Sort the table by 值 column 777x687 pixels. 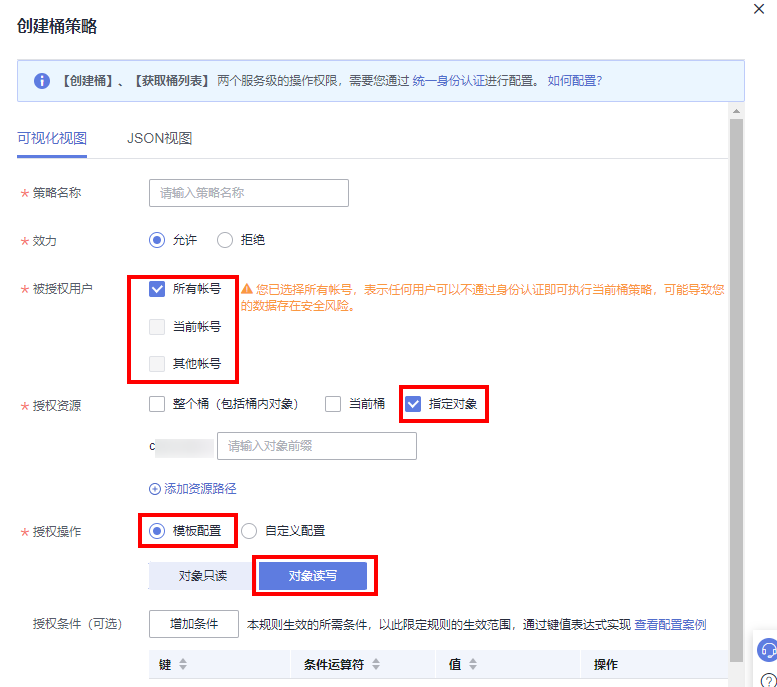tap(473, 664)
